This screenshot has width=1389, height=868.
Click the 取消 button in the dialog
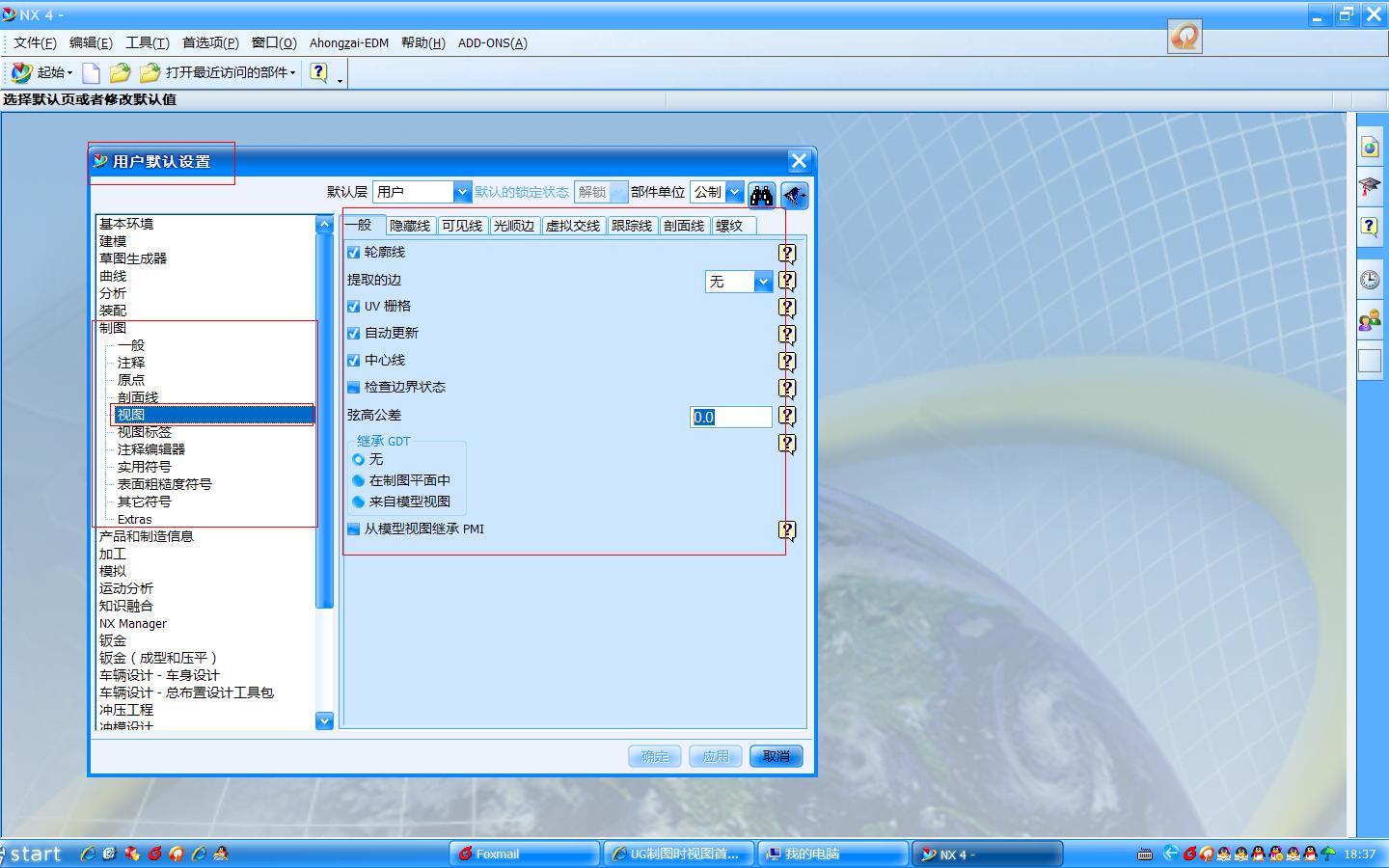(776, 756)
